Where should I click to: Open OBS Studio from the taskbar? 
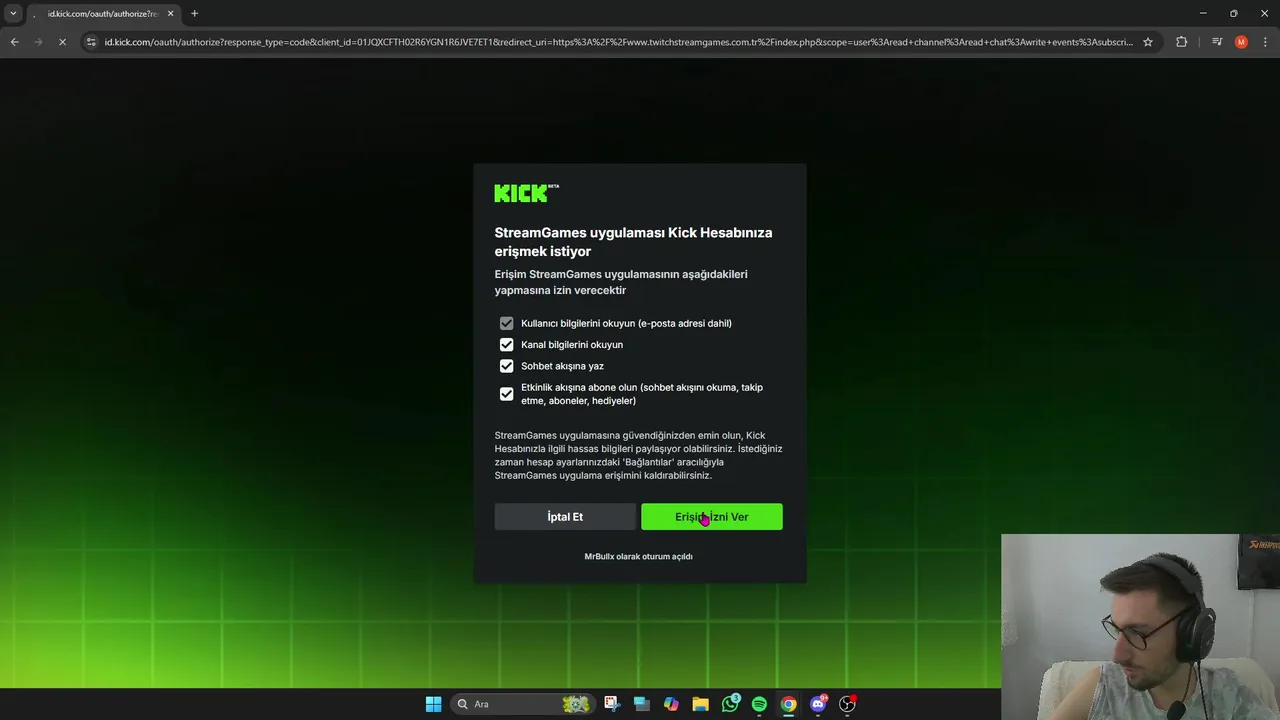[847, 704]
